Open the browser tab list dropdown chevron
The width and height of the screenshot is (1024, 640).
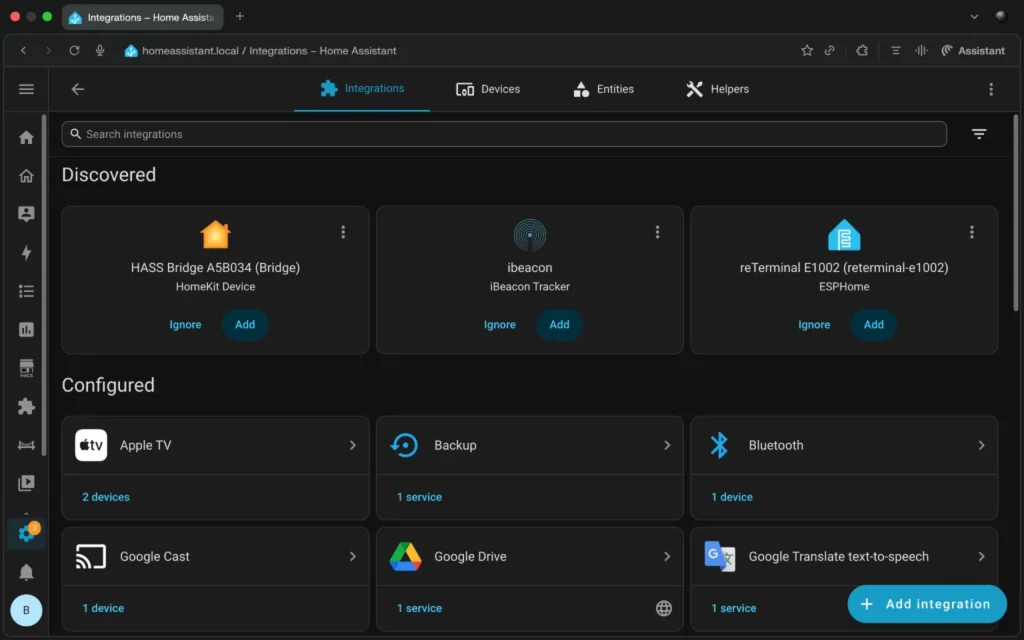click(x=974, y=17)
